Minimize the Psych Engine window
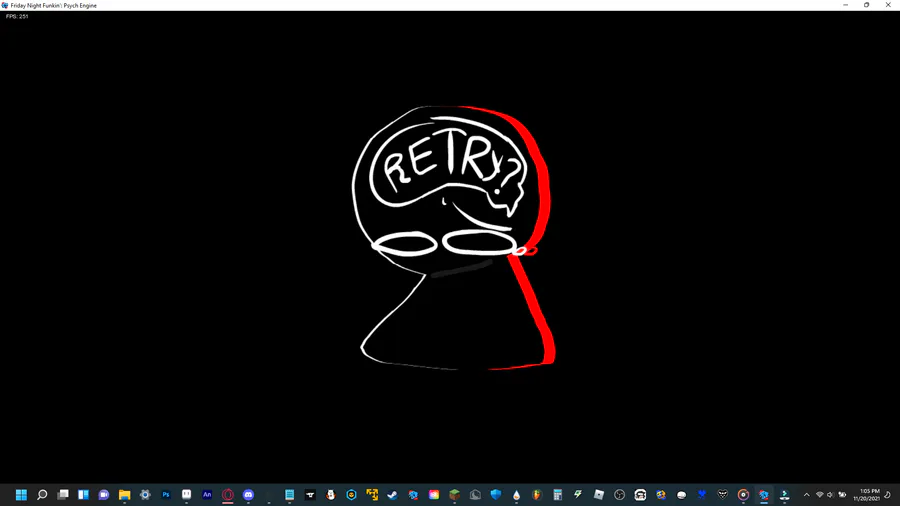Screen dimensions: 900x506 coord(845,5)
